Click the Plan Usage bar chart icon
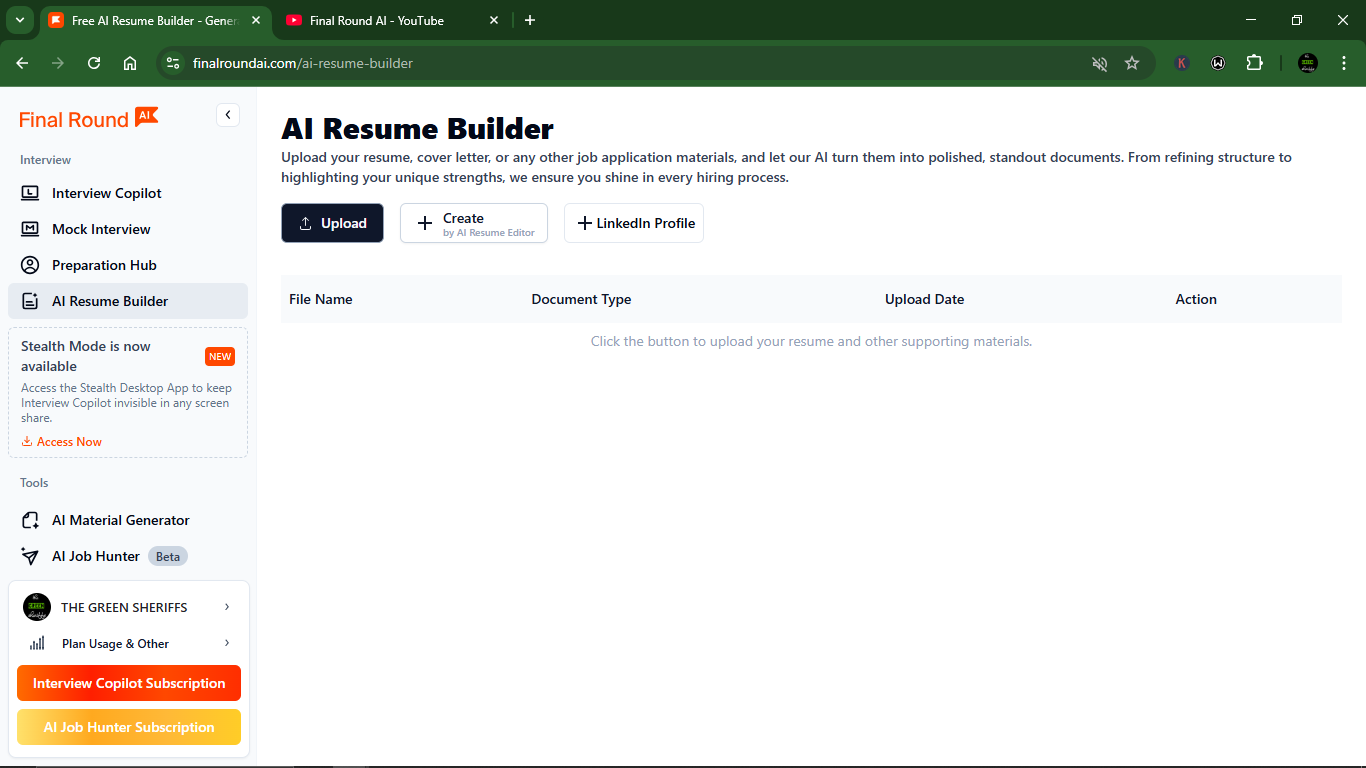 pos(38,643)
